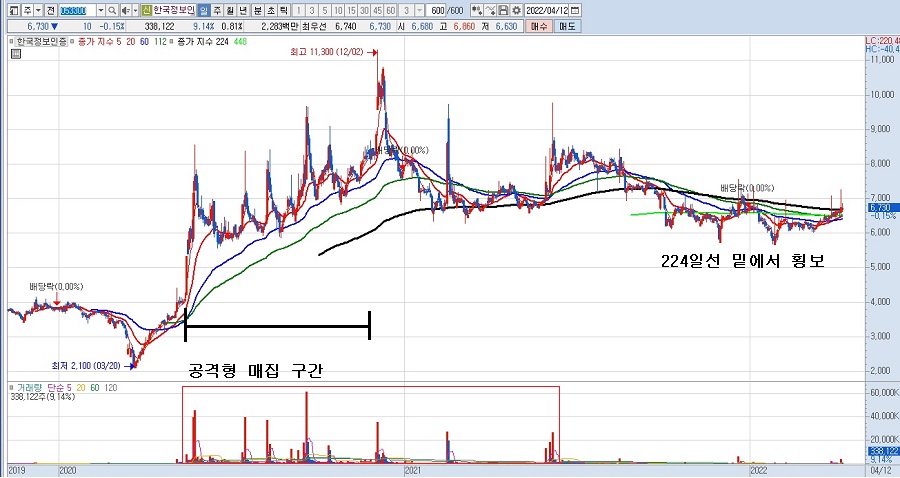Toggle the 한국정보인증 series legend checkbox
The height and width of the screenshot is (478, 900).
(x=11, y=41)
